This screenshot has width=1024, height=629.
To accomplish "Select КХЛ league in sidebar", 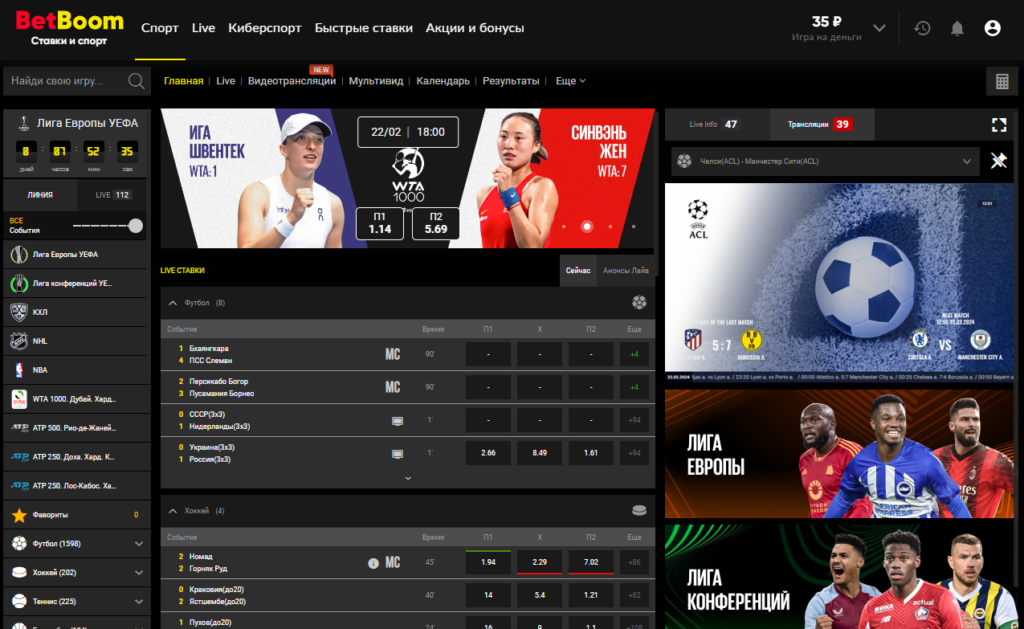I will (x=76, y=312).
